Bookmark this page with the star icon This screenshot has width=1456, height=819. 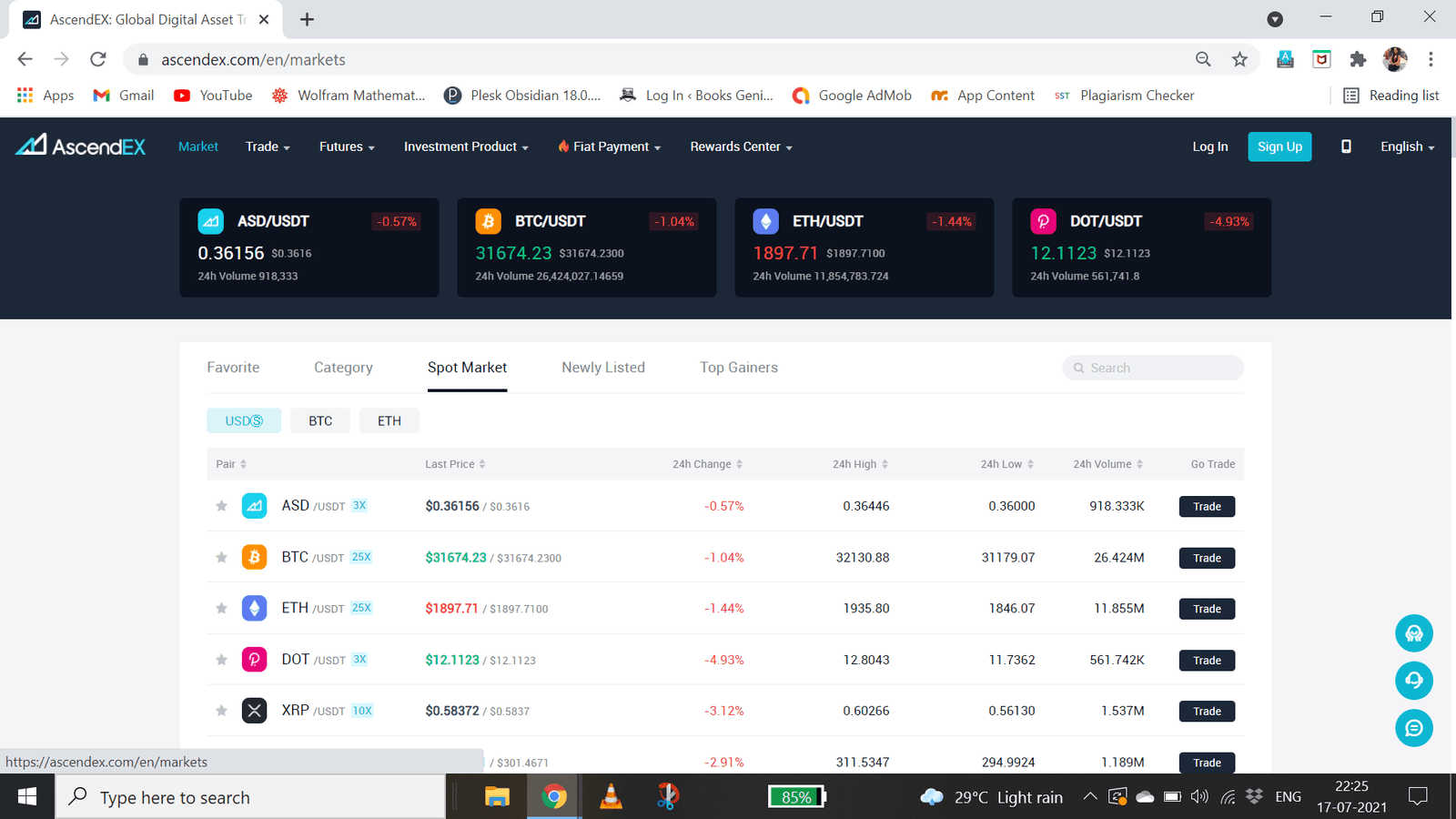[x=1239, y=59]
